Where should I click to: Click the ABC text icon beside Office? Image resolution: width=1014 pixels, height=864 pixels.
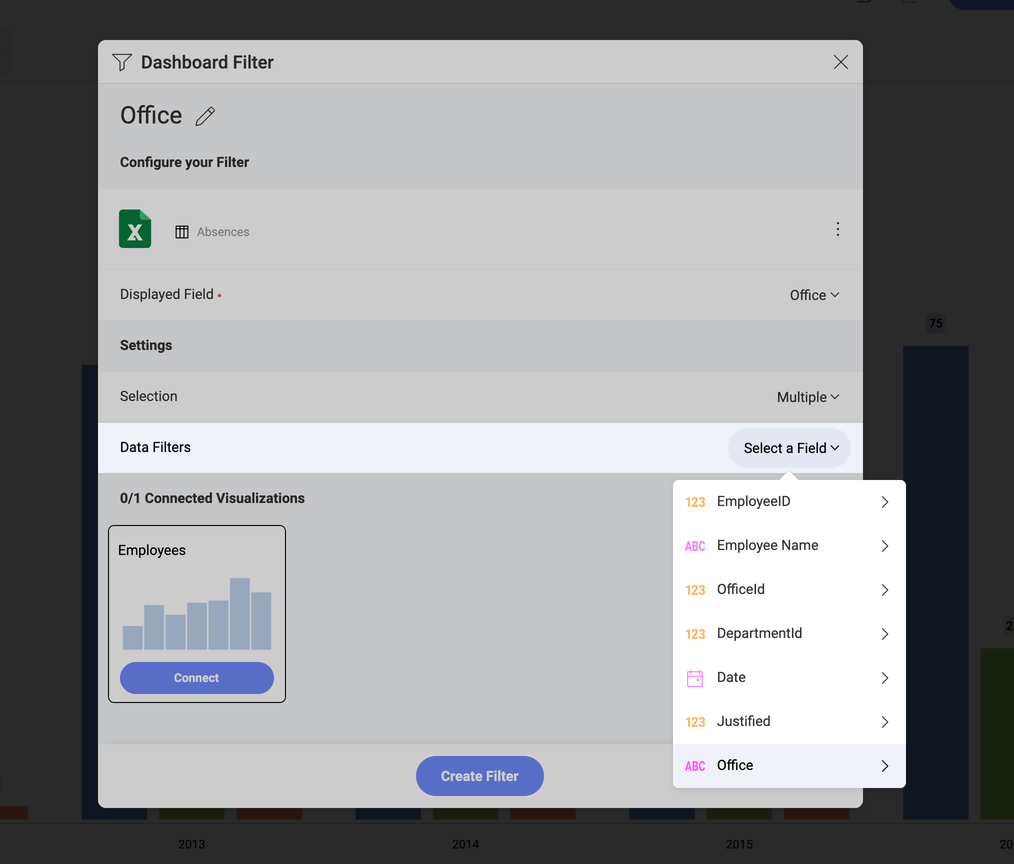click(x=695, y=766)
